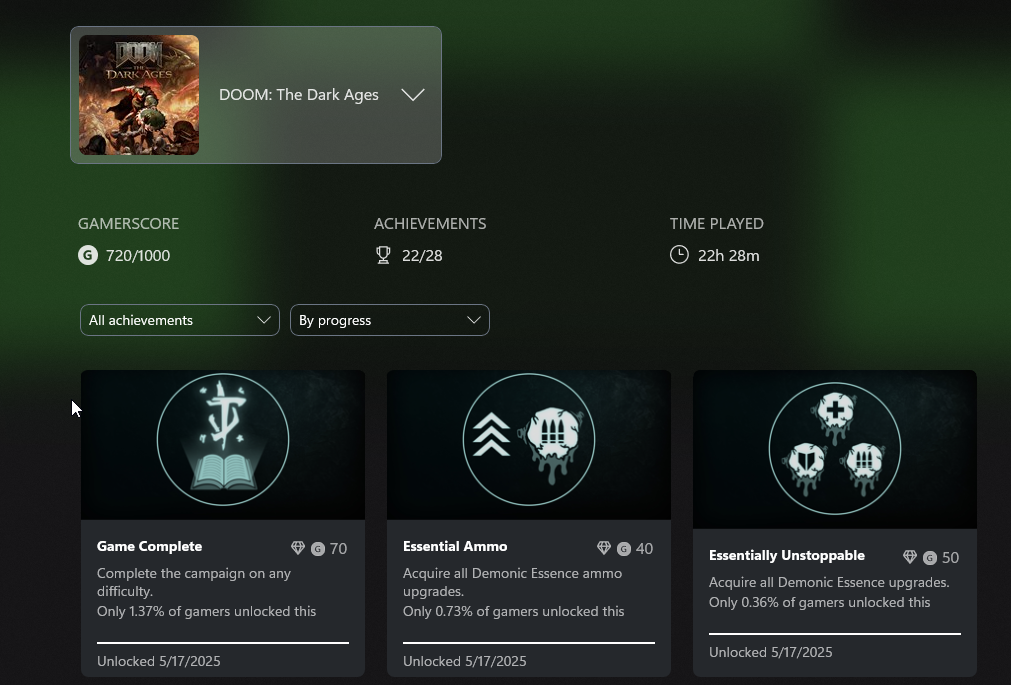The width and height of the screenshot is (1011, 685).
Task: Click the Essentially Unstoppable progress bar
Action: (835, 633)
